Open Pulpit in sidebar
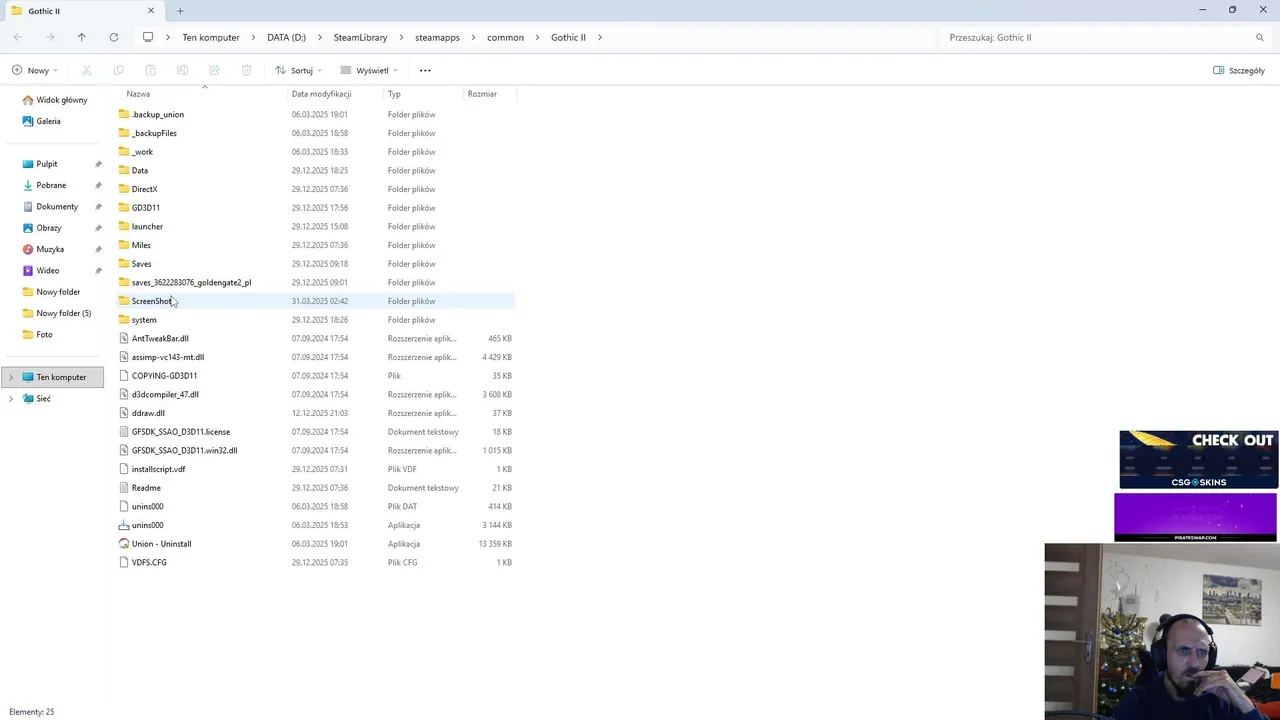Image resolution: width=1280 pixels, height=720 pixels. click(46, 164)
